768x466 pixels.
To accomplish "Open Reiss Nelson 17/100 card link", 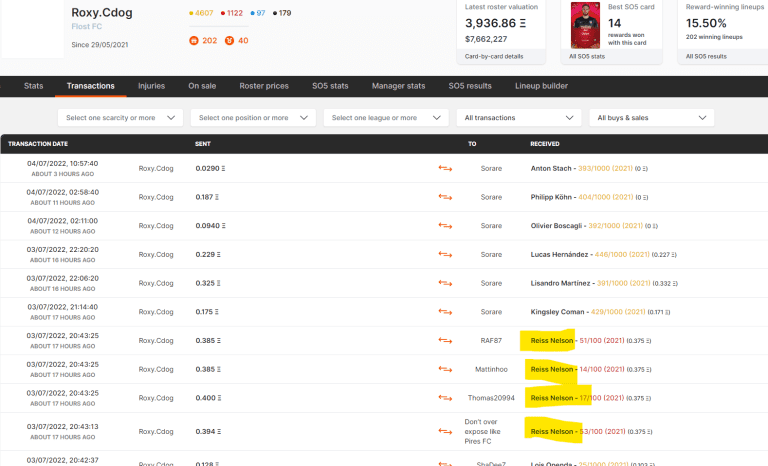I will point(577,398).
